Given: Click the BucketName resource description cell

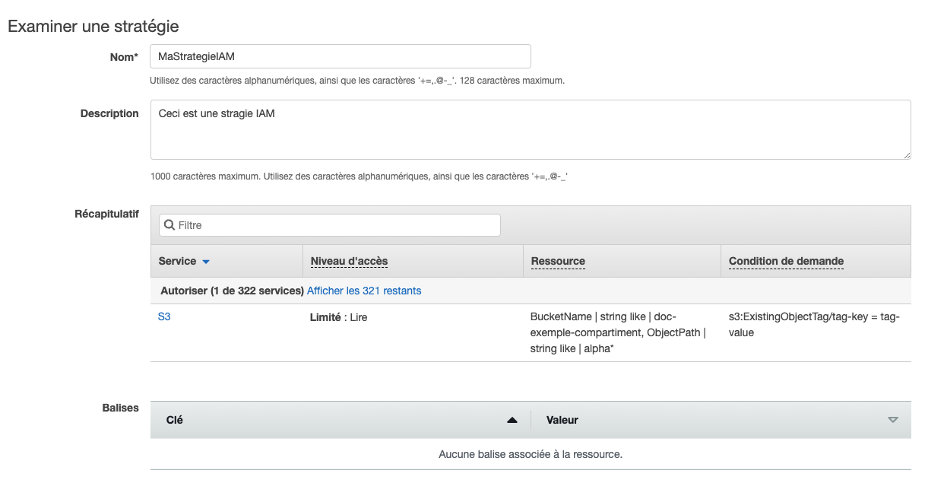Looking at the screenshot, I should click(617, 332).
